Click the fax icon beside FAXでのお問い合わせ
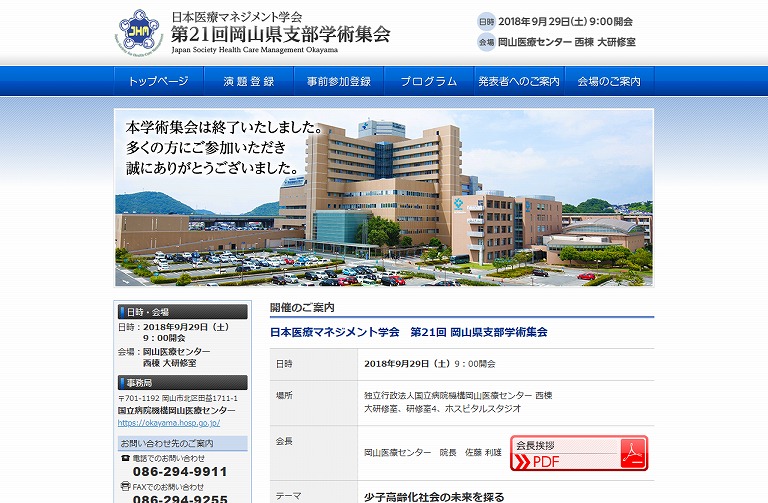Image resolution: width=768 pixels, height=503 pixels. coord(125,486)
